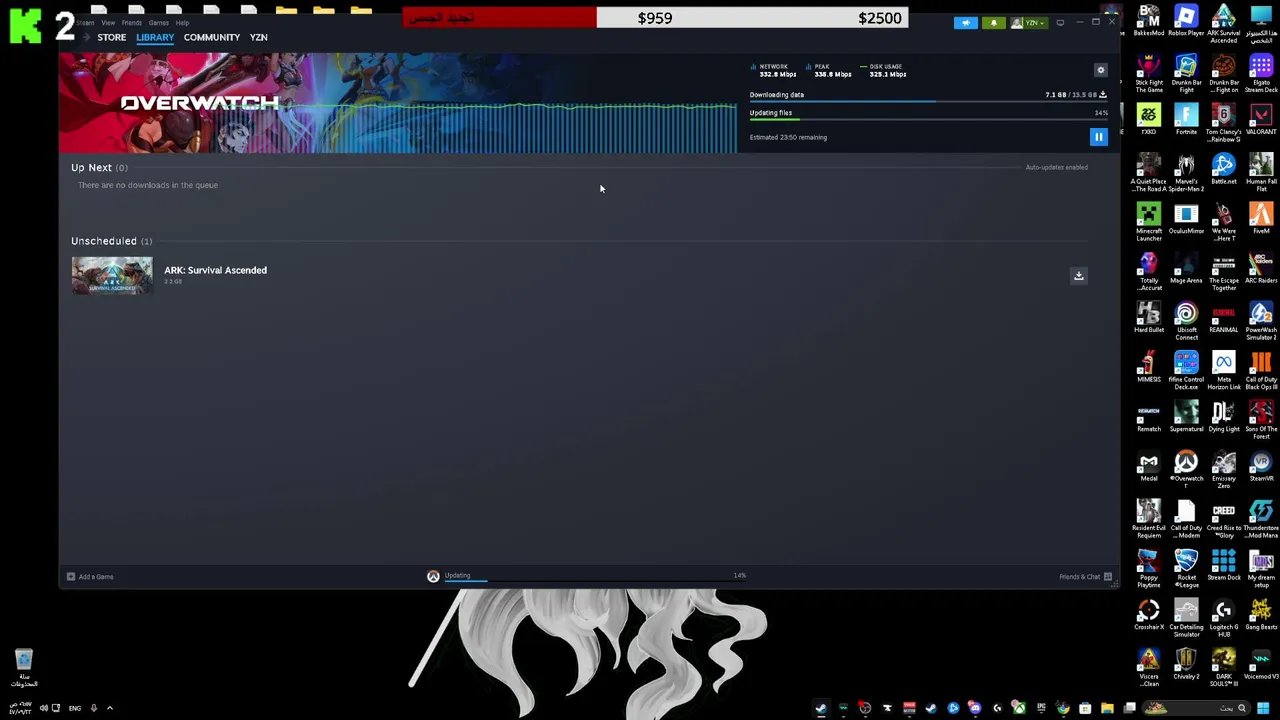Click the Steam announcements megaphone icon

coord(965,22)
